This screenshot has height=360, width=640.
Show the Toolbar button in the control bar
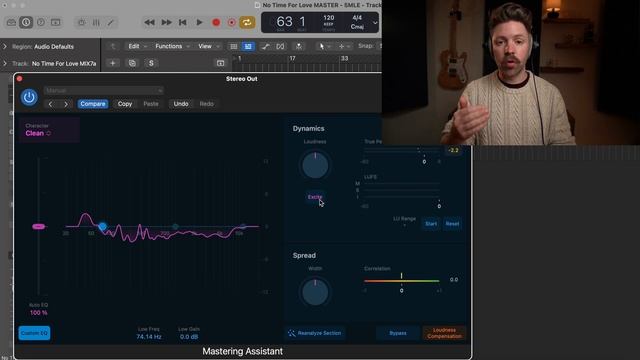(56, 22)
